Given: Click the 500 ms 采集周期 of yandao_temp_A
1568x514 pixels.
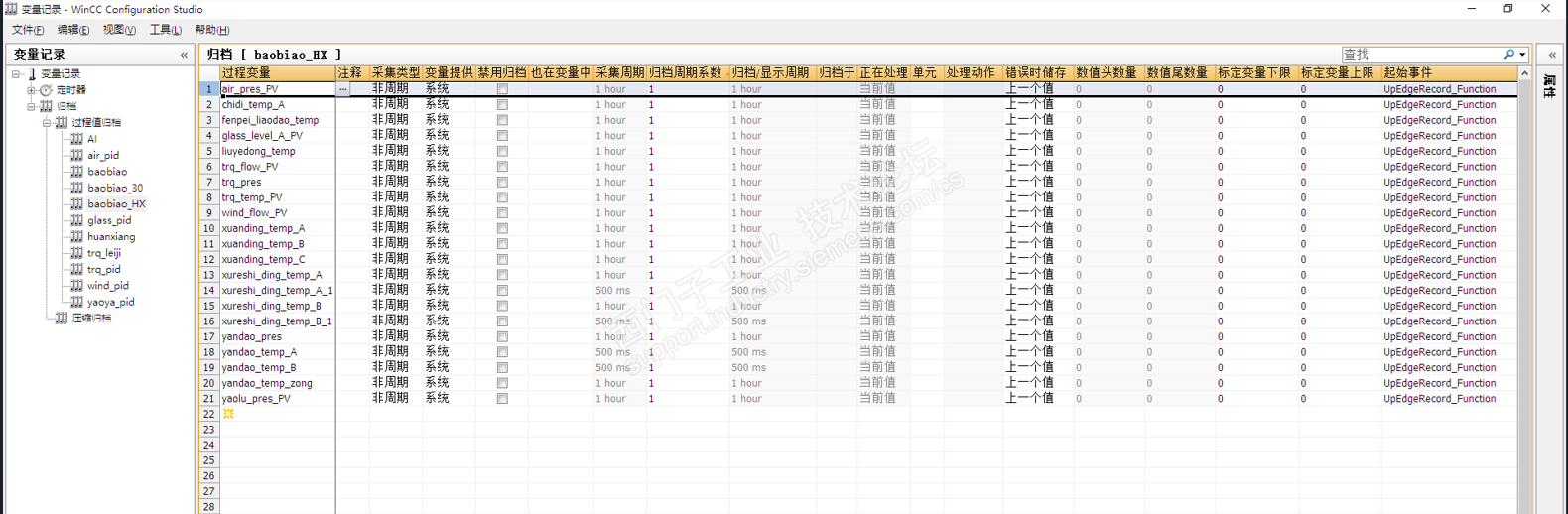Looking at the screenshot, I should click(620, 352).
